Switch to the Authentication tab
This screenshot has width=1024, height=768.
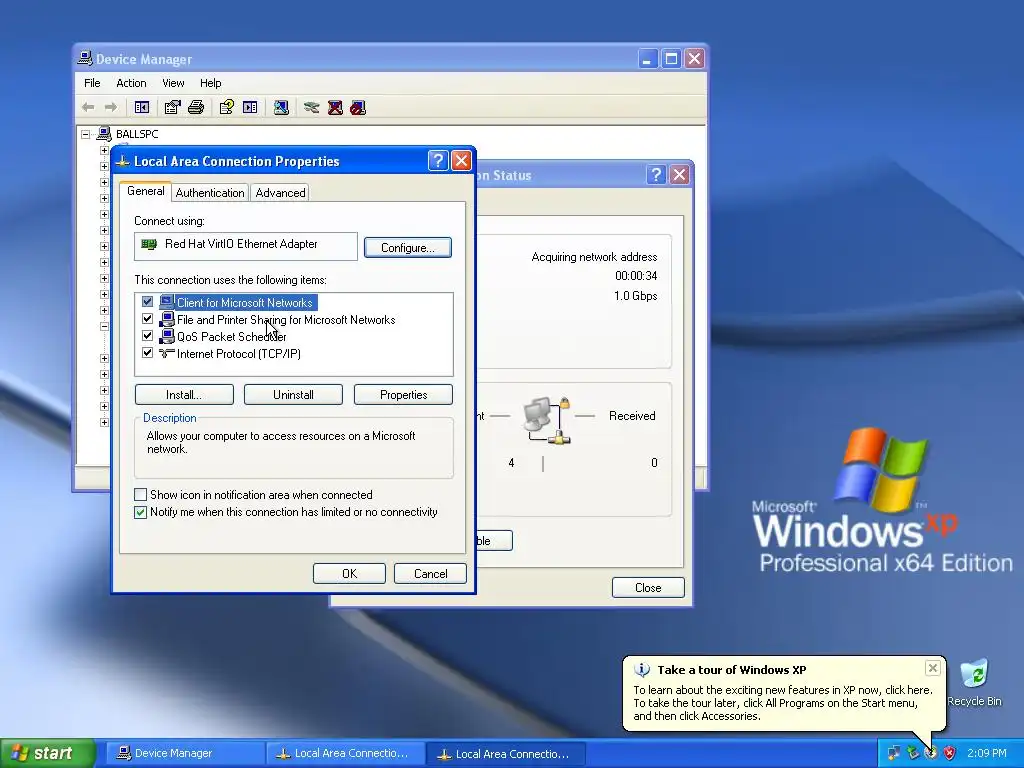point(210,193)
